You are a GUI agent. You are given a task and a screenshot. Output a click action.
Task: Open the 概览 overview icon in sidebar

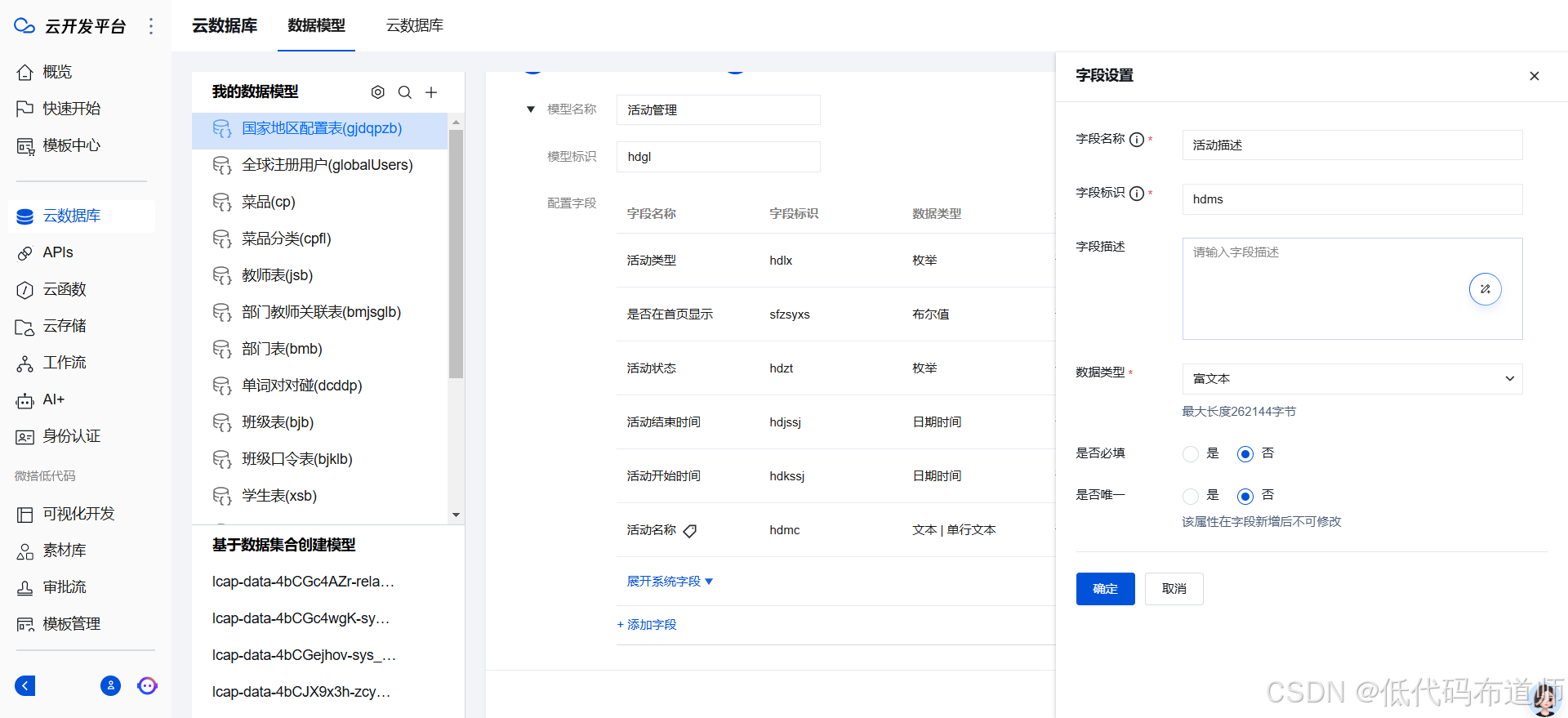pos(24,72)
